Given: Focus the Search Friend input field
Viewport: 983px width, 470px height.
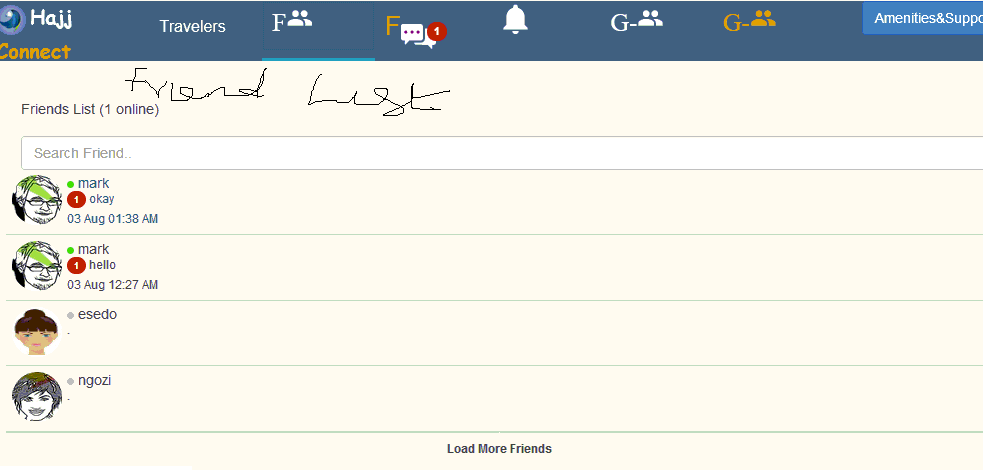Looking at the screenshot, I should (x=502, y=153).
